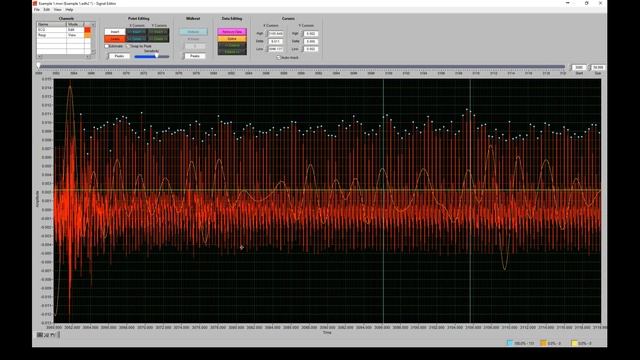Click the X Cursors Low value field

pyautogui.click(x=276, y=49)
